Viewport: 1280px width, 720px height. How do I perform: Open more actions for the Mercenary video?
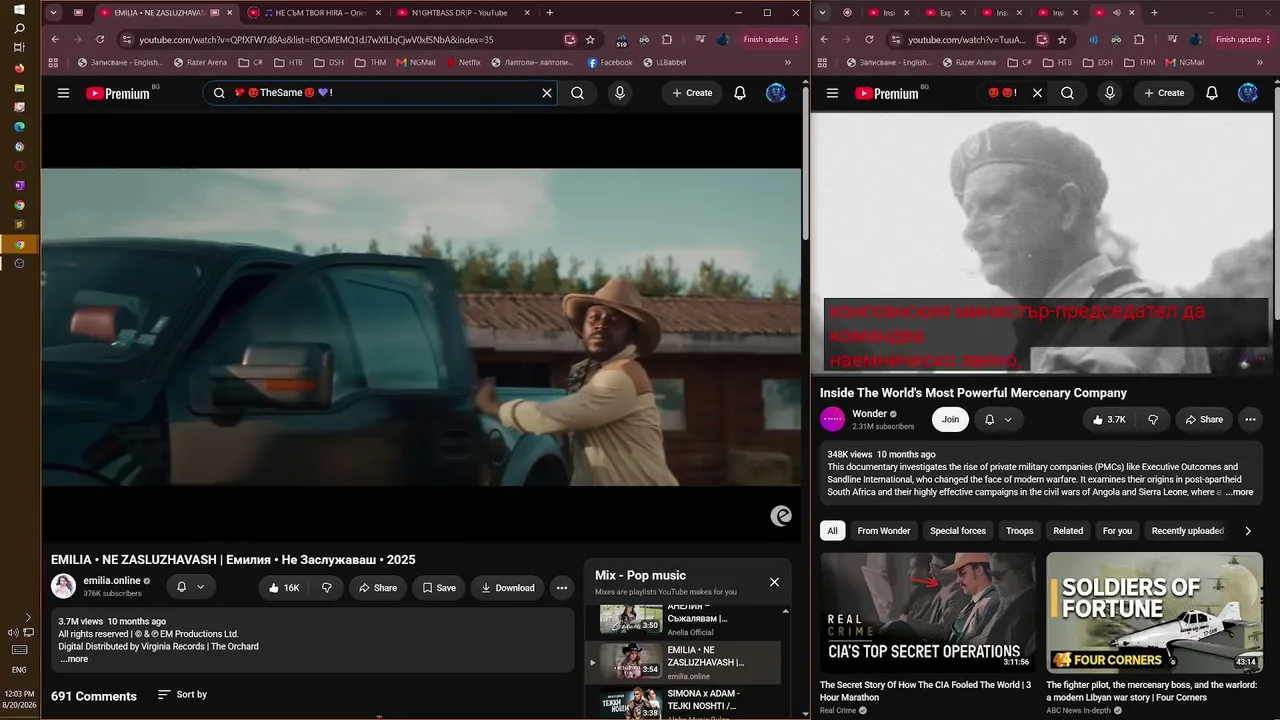click(x=1250, y=419)
